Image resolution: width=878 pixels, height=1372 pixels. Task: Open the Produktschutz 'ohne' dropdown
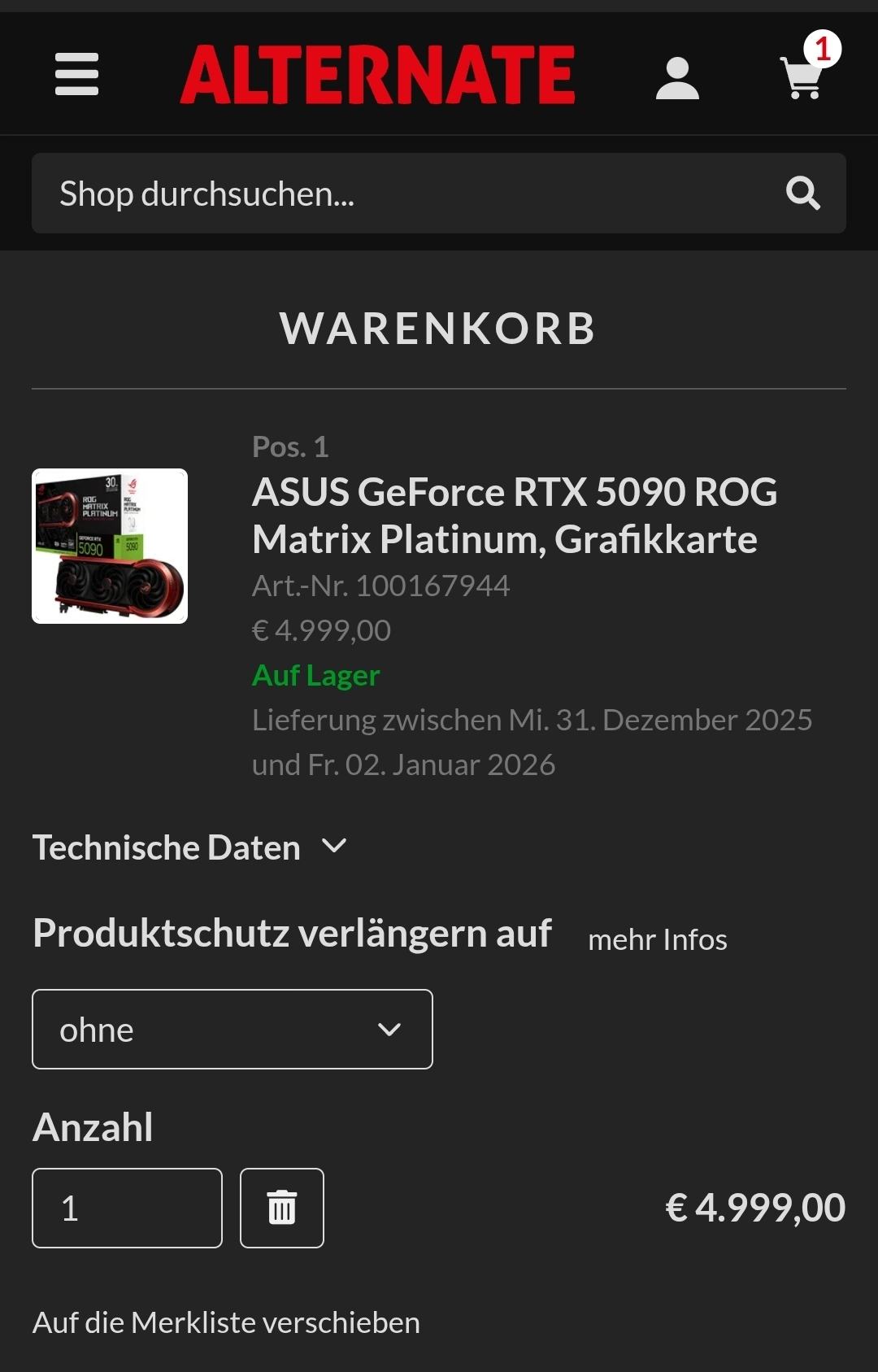[233, 1029]
